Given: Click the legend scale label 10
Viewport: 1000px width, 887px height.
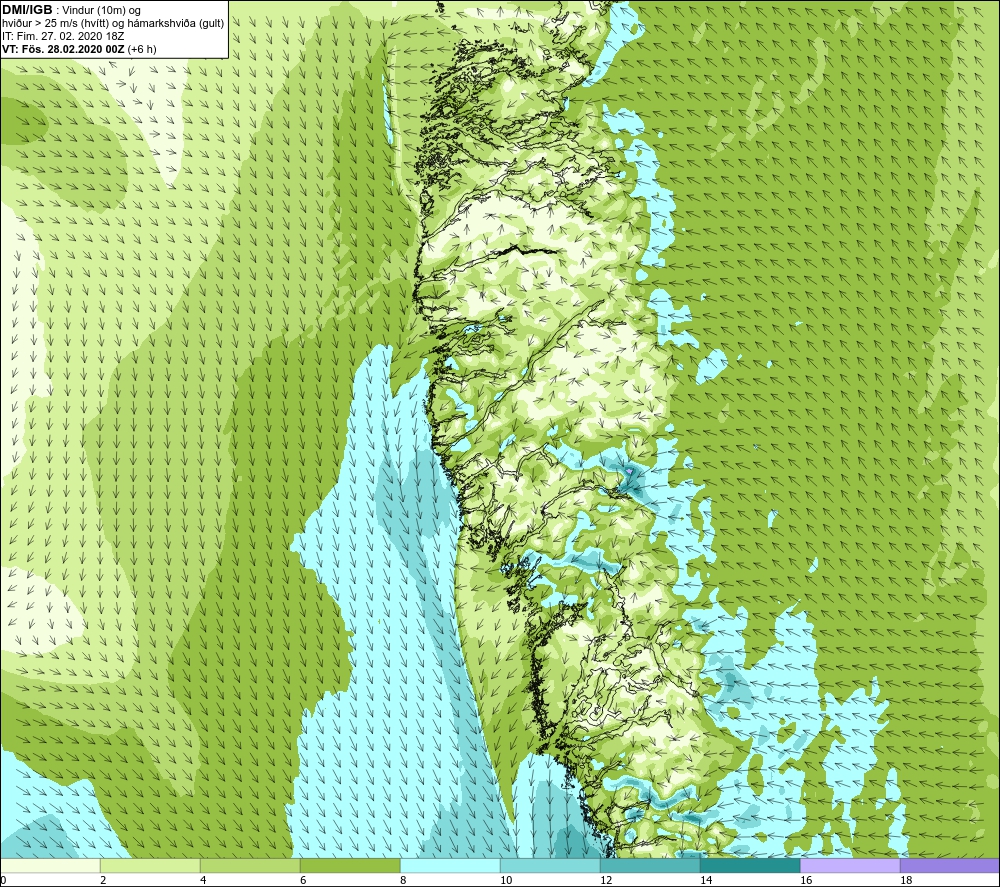Looking at the screenshot, I should (505, 881).
